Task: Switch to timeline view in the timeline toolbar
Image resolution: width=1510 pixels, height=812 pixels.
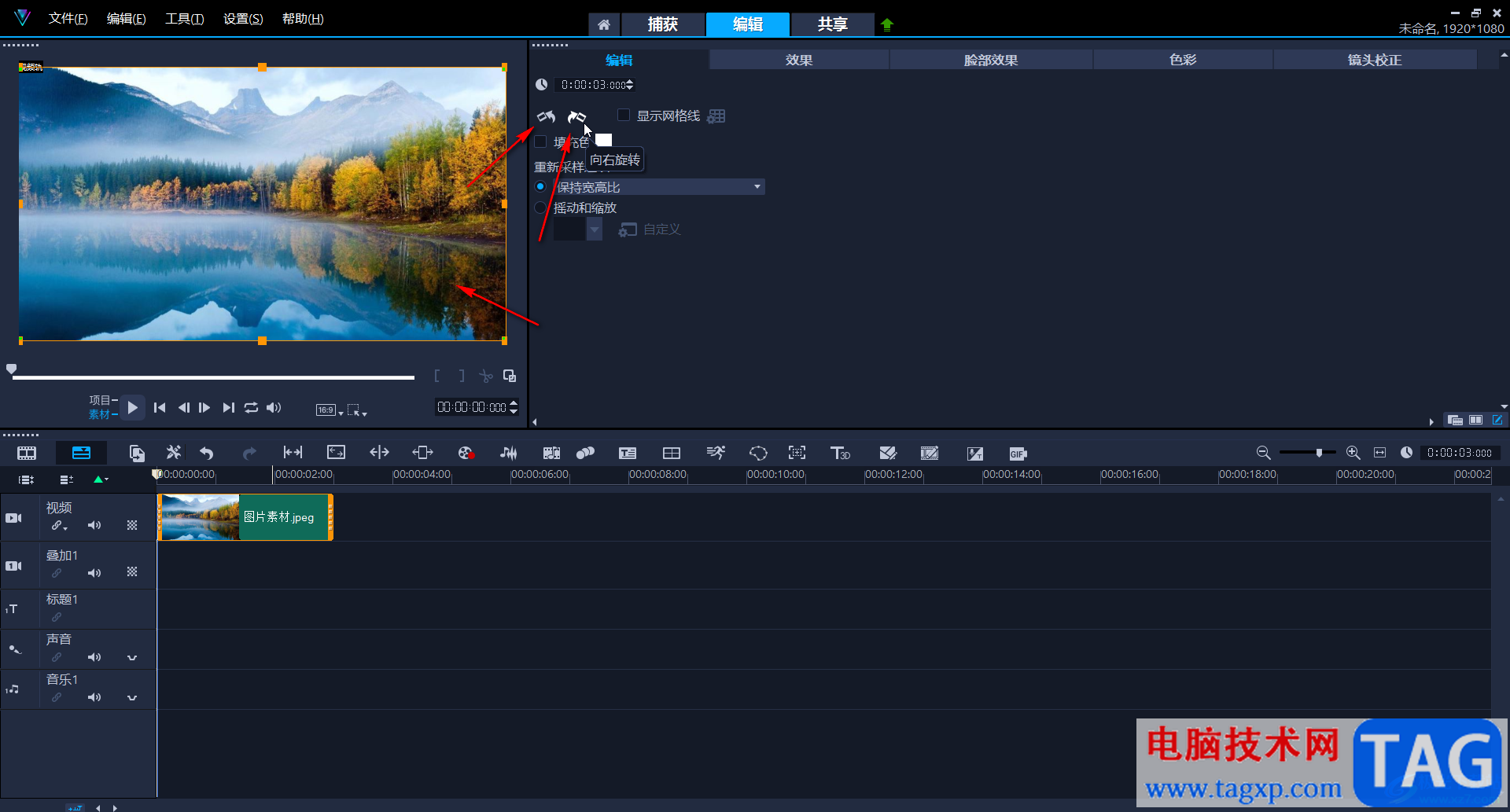Action: (x=81, y=453)
